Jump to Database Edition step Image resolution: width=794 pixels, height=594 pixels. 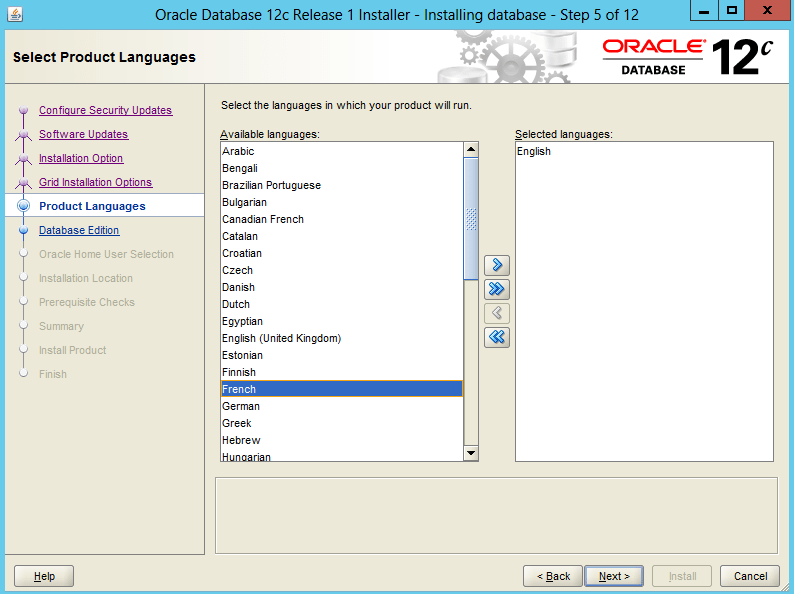point(79,230)
